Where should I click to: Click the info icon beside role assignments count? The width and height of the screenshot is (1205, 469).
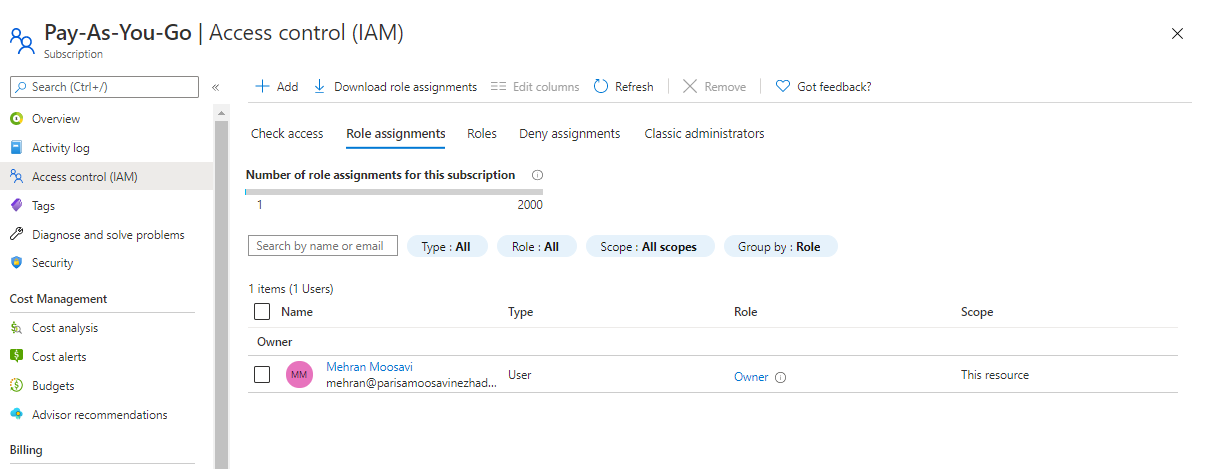[537, 175]
